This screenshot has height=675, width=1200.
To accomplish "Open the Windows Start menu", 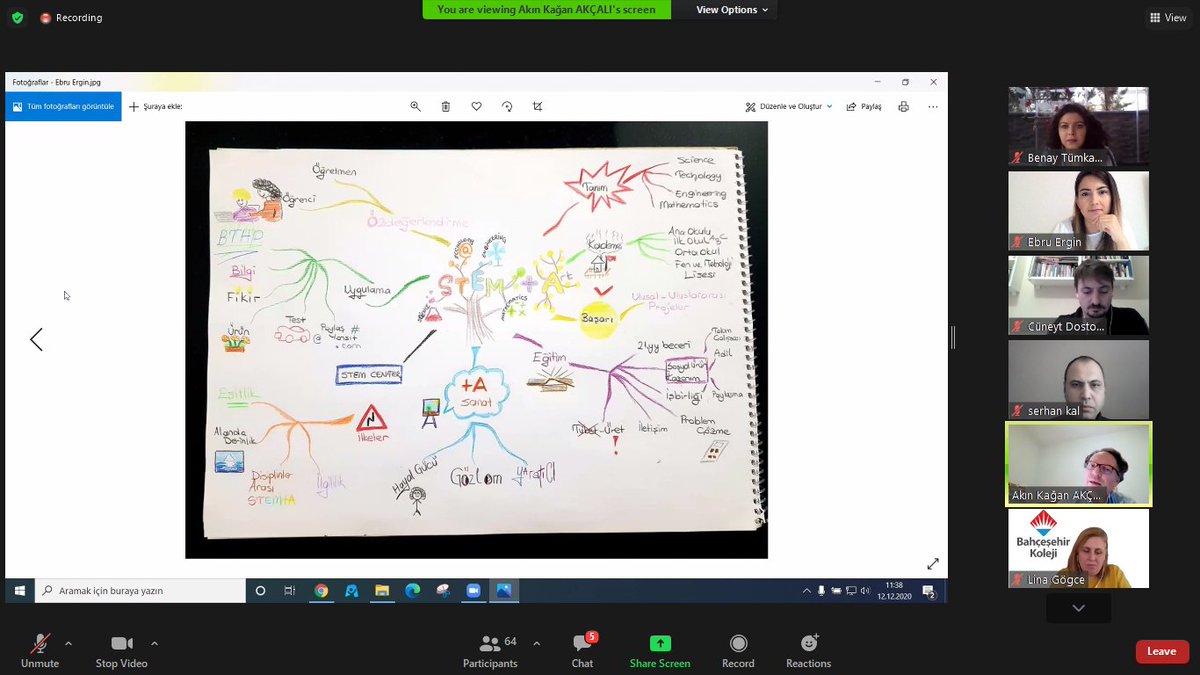I will pos(19,591).
